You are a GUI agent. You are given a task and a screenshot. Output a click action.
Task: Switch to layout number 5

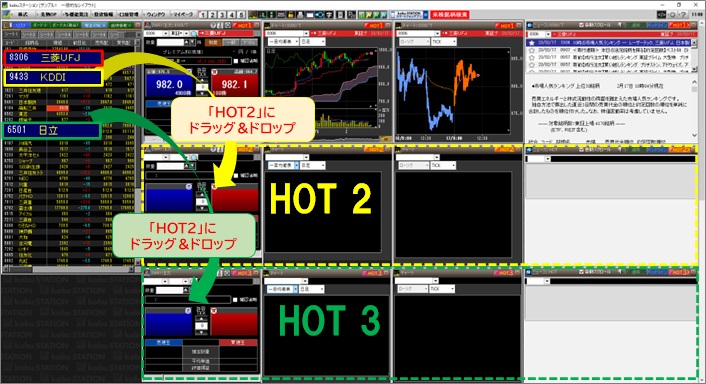point(241,15)
